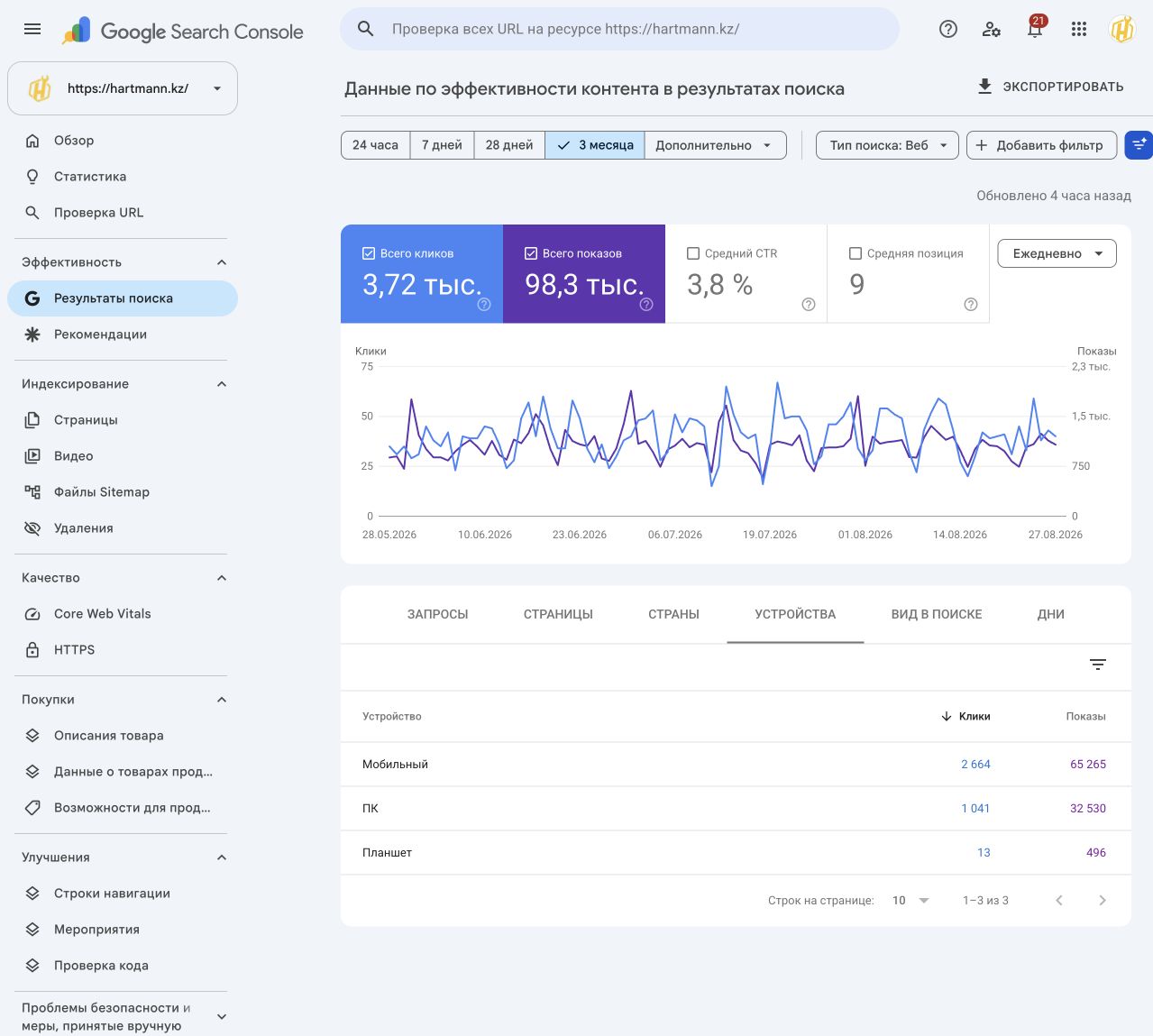Click the URL inspection search field

coord(620,29)
